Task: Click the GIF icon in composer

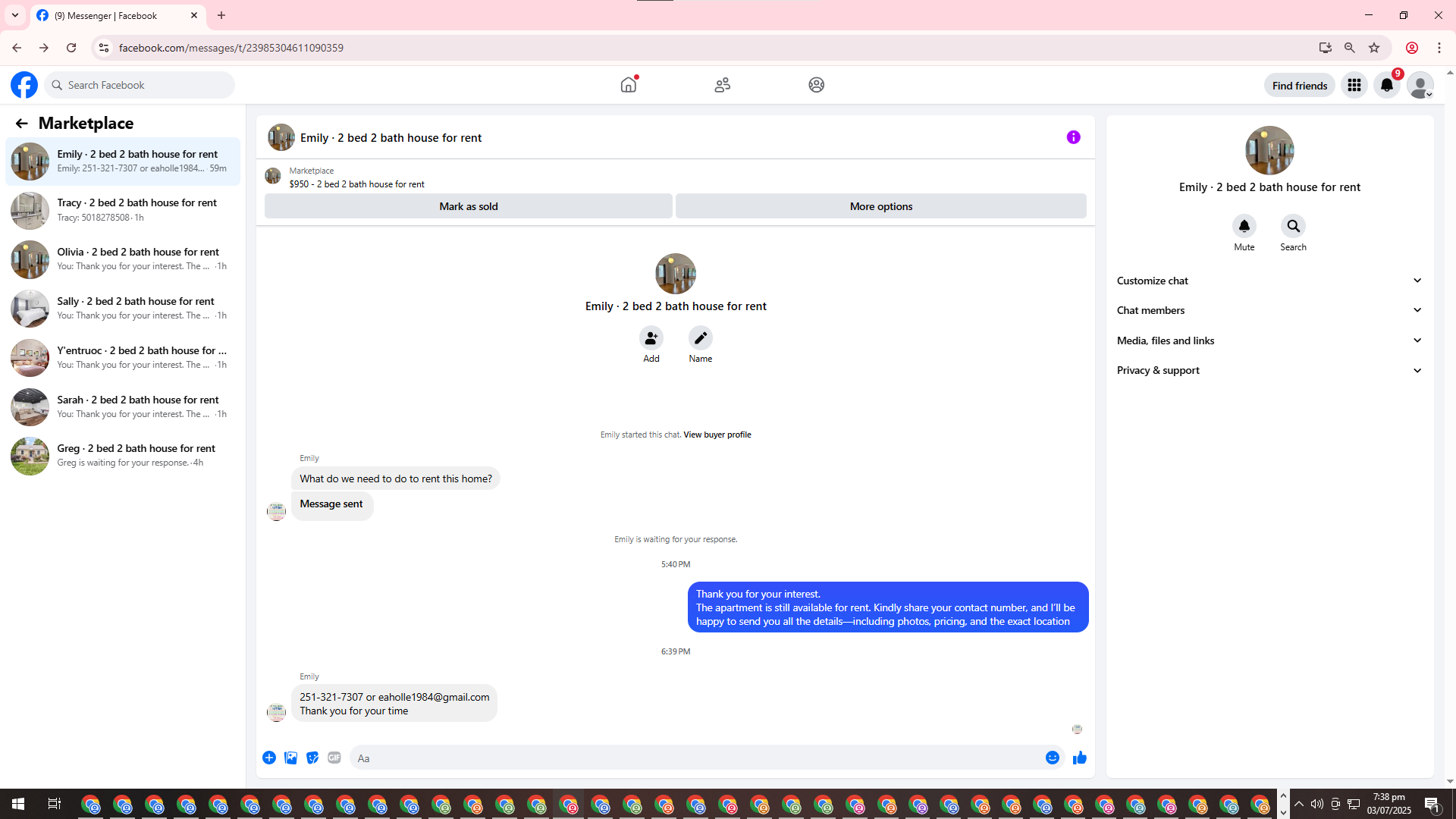Action: pyautogui.click(x=334, y=758)
